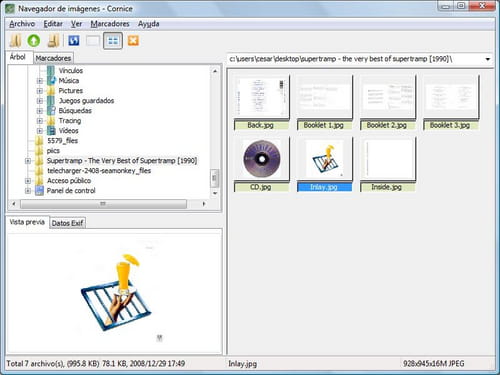The height and width of the screenshot is (375, 500).
Task: Click the blank white toolbar button
Action: [93, 41]
